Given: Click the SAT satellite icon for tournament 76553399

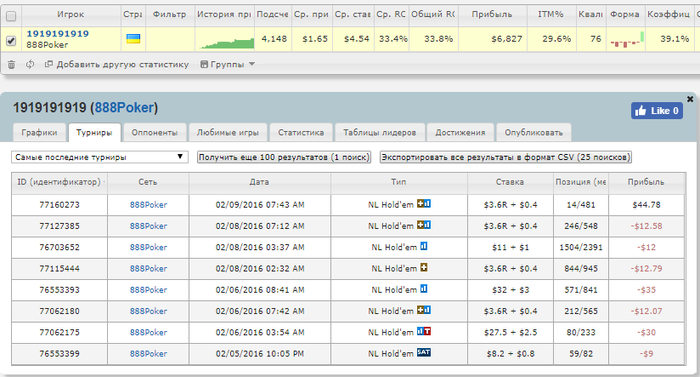Looking at the screenshot, I should click(424, 352).
